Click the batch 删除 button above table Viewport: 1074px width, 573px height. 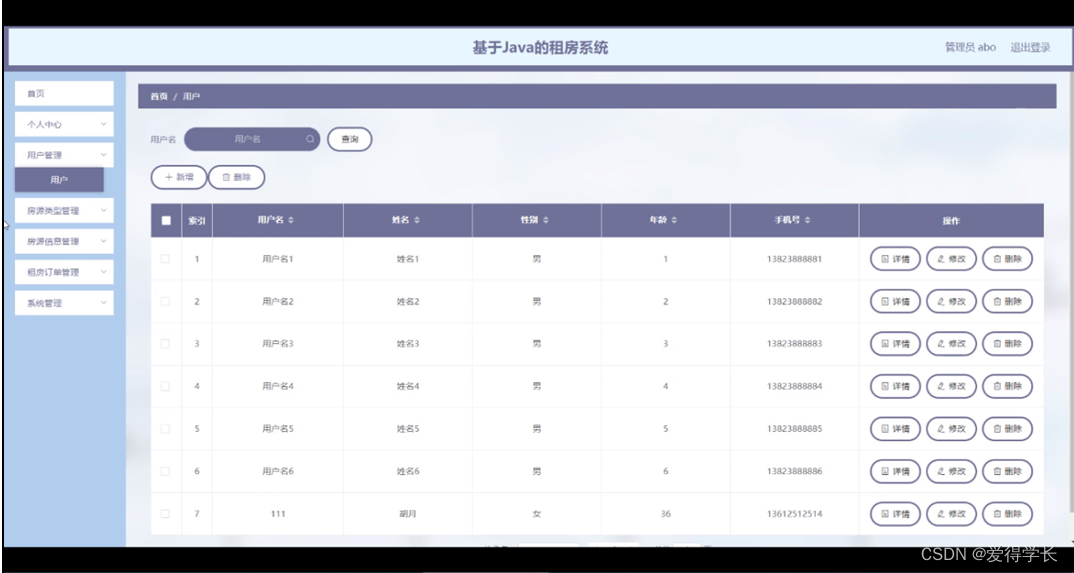(x=236, y=177)
